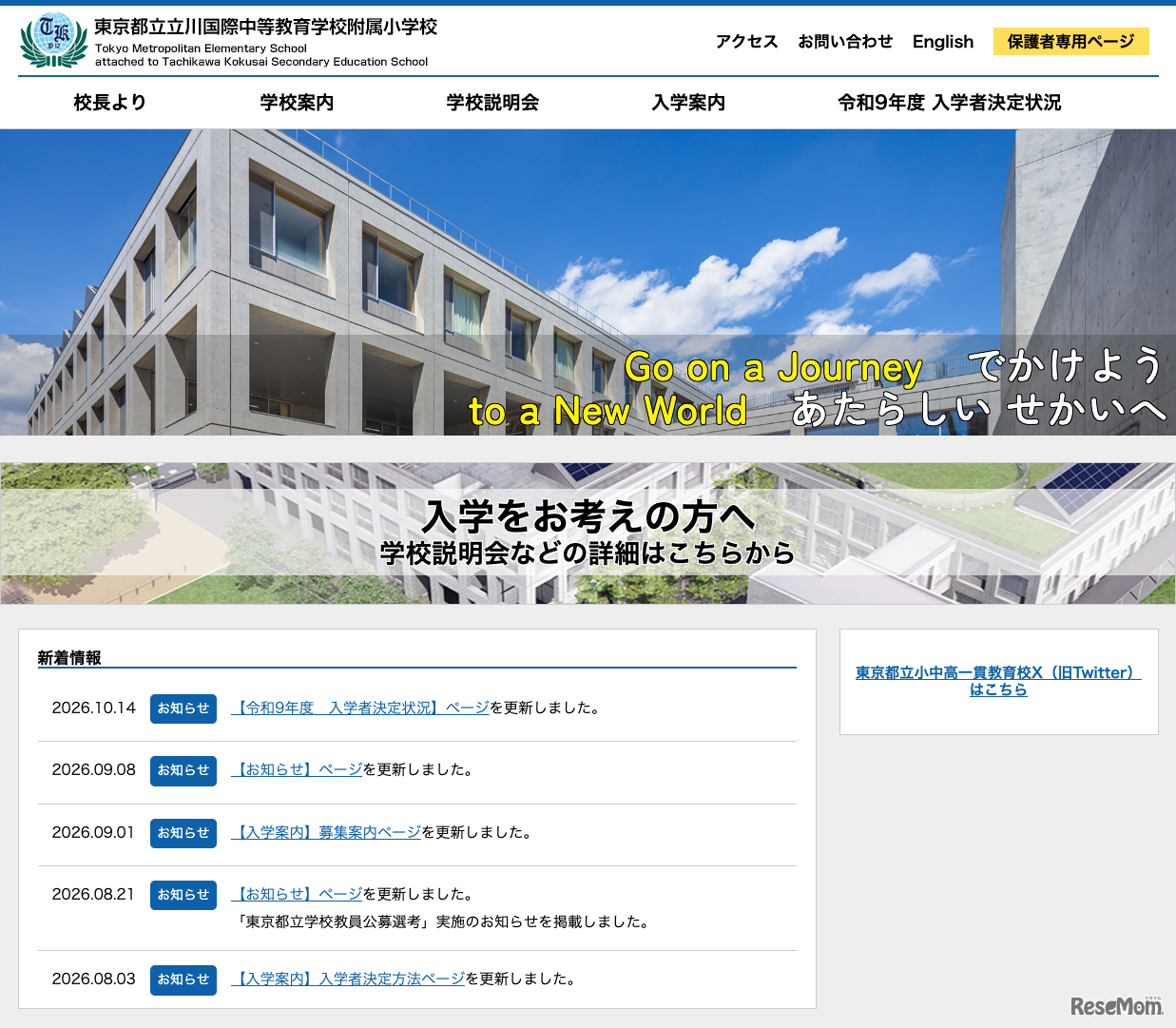This screenshot has height=1028, width=1176.
Task: Open the 保護者専用ページ yellow button
Action: (x=1071, y=41)
